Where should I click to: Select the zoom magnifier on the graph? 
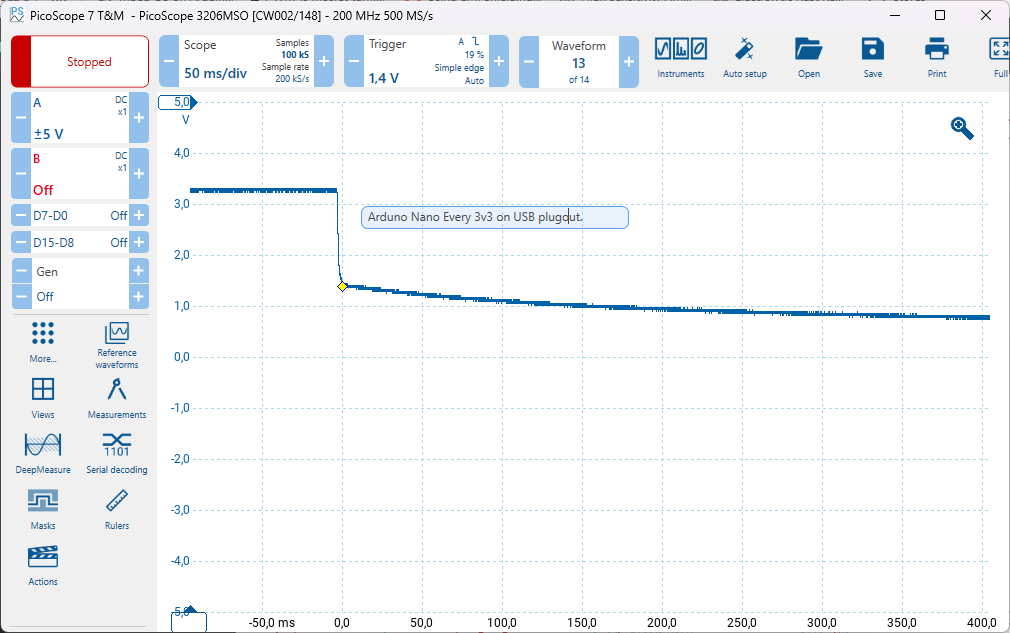[x=961, y=127]
